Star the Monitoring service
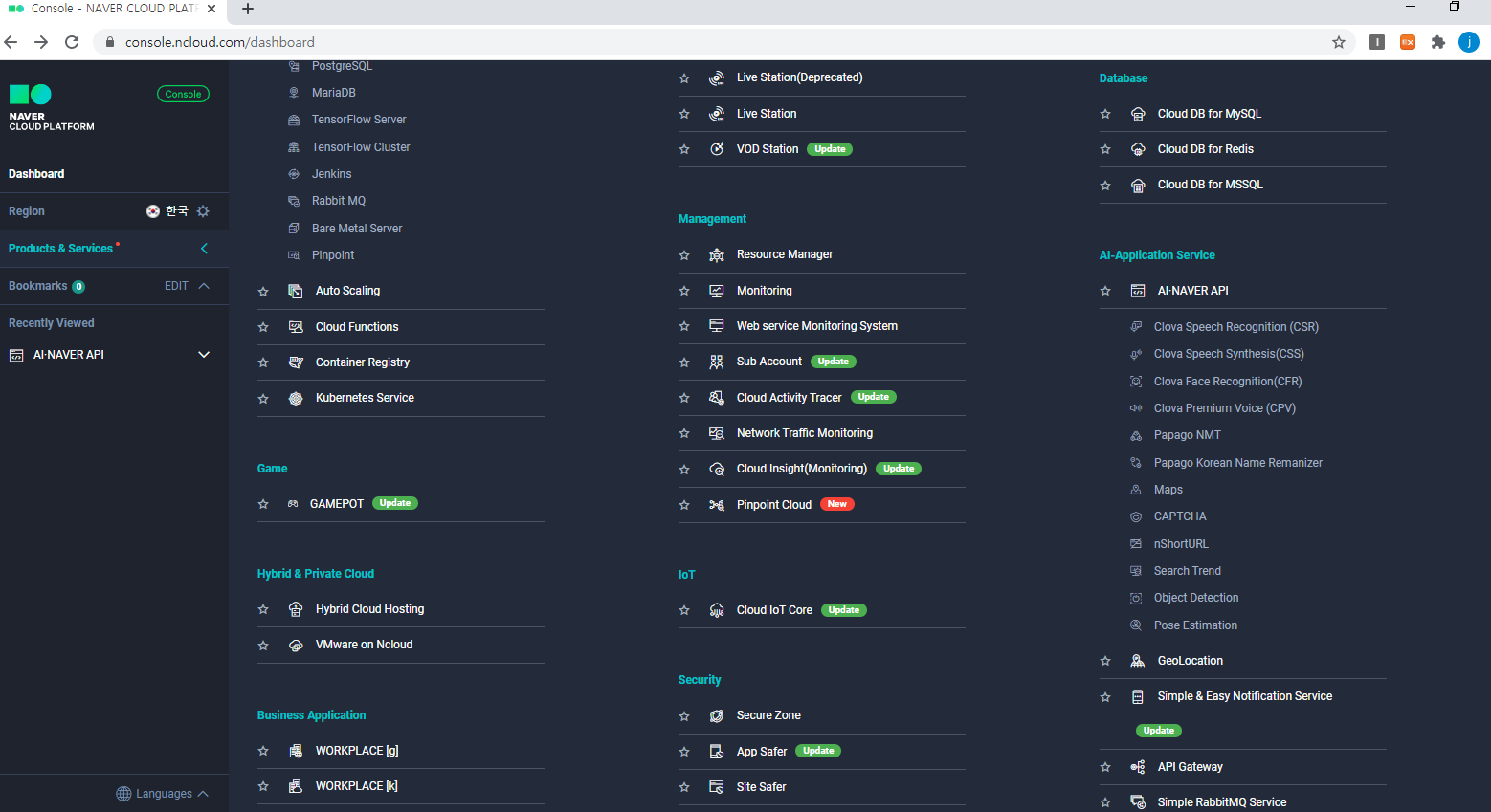Screen dimensions: 1491x812 tap(684, 291)
